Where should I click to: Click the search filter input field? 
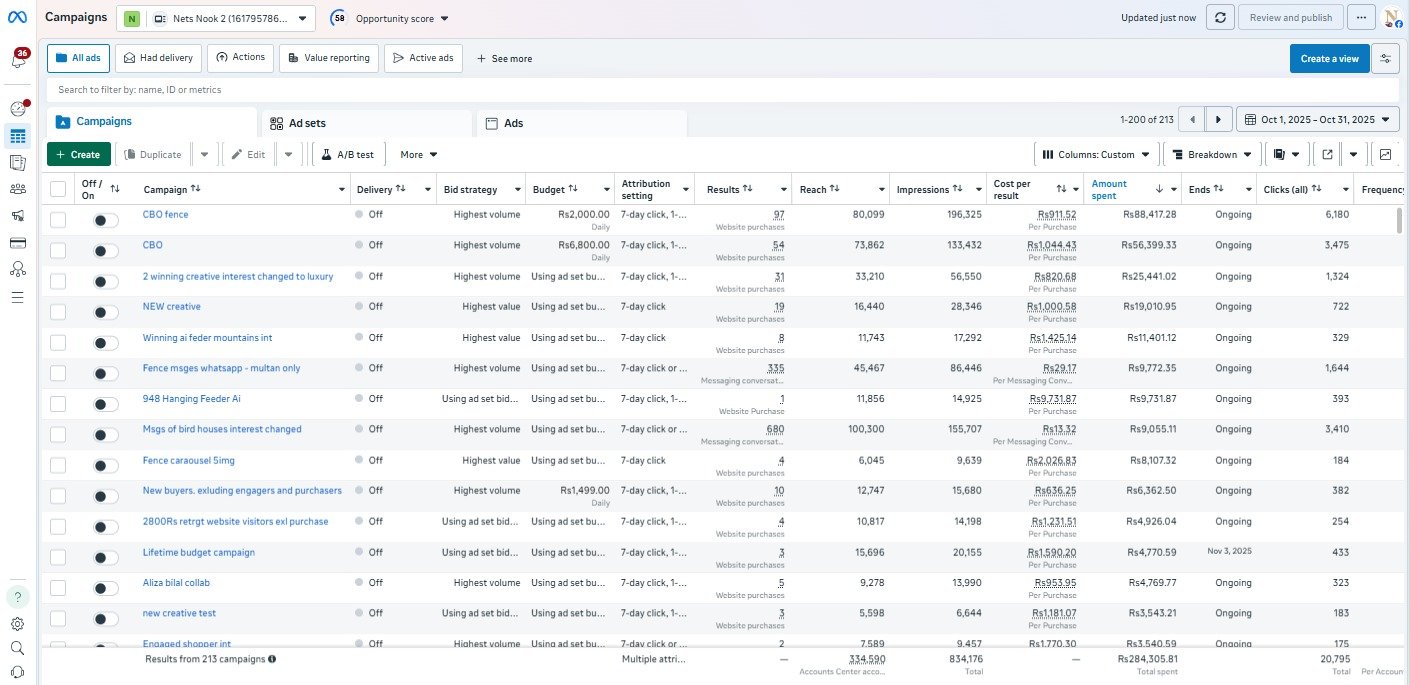[600, 90]
